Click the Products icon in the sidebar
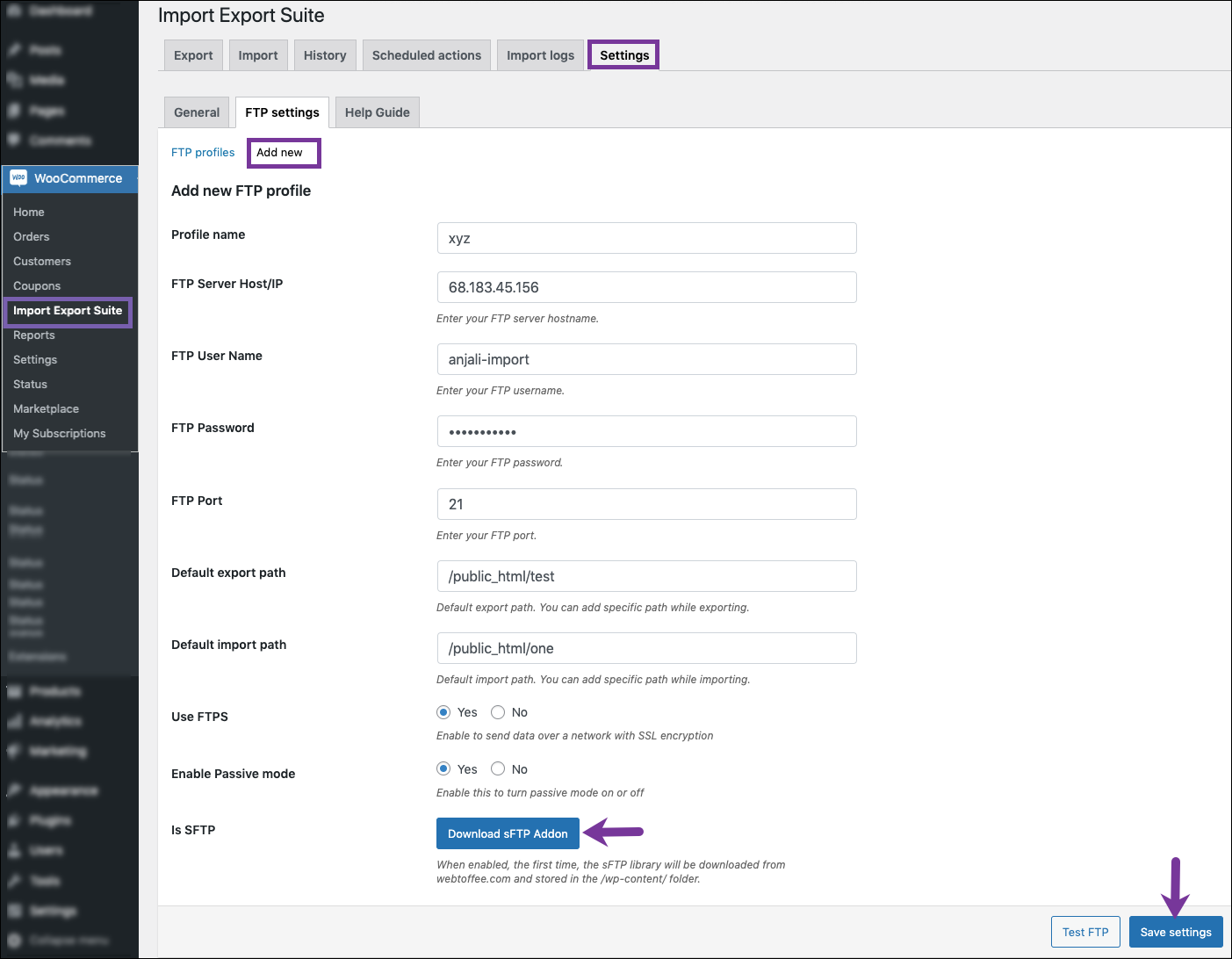Viewport: 1232px width, 959px height. pyautogui.click(x=14, y=691)
